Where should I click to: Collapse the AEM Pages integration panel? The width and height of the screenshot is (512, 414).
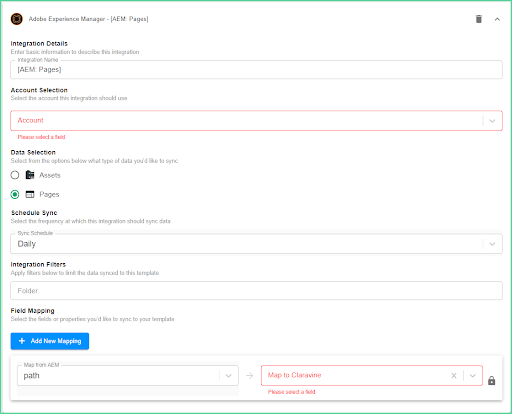[497, 19]
